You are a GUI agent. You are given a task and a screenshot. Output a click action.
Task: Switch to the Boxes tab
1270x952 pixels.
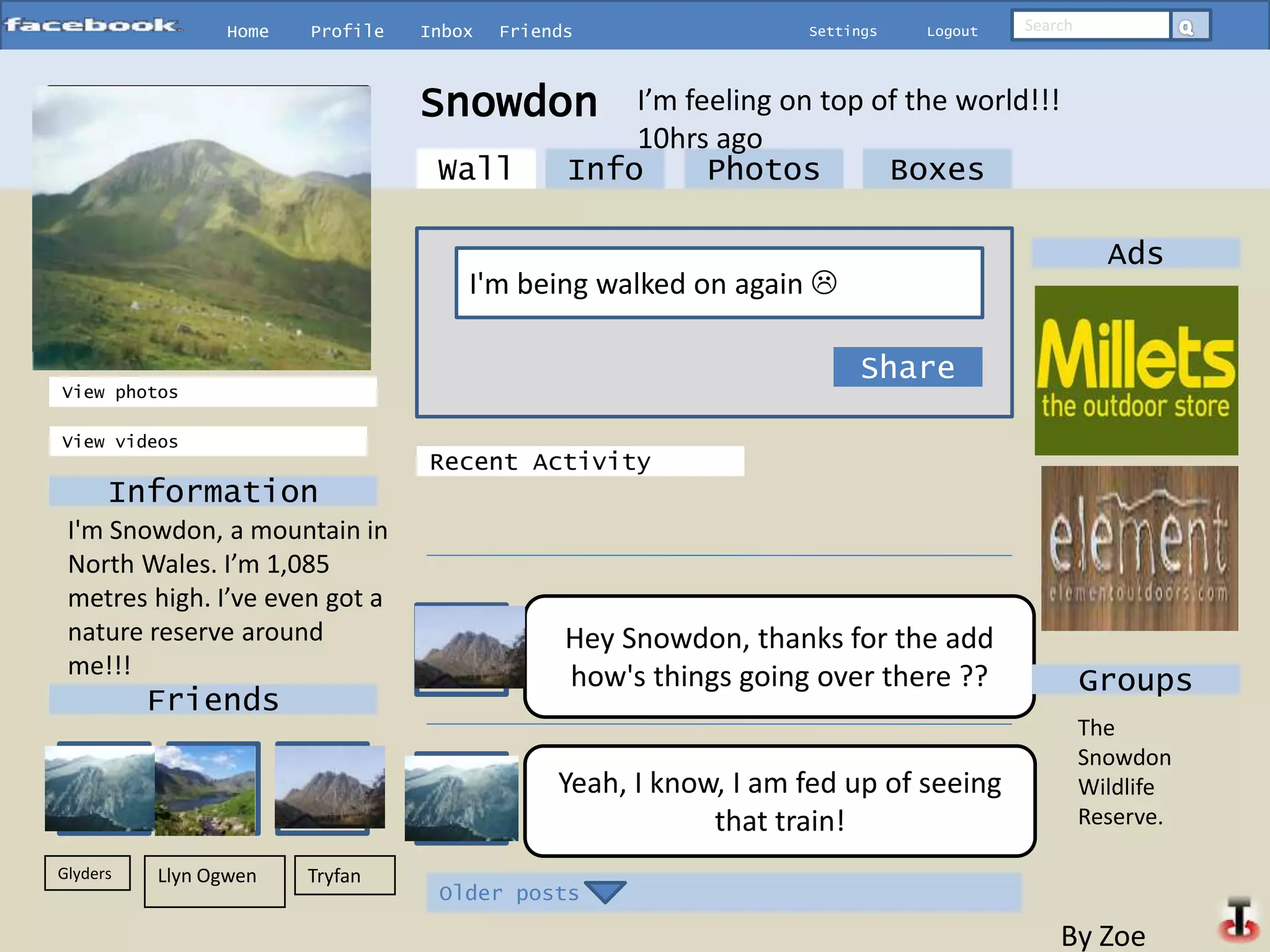(x=937, y=169)
